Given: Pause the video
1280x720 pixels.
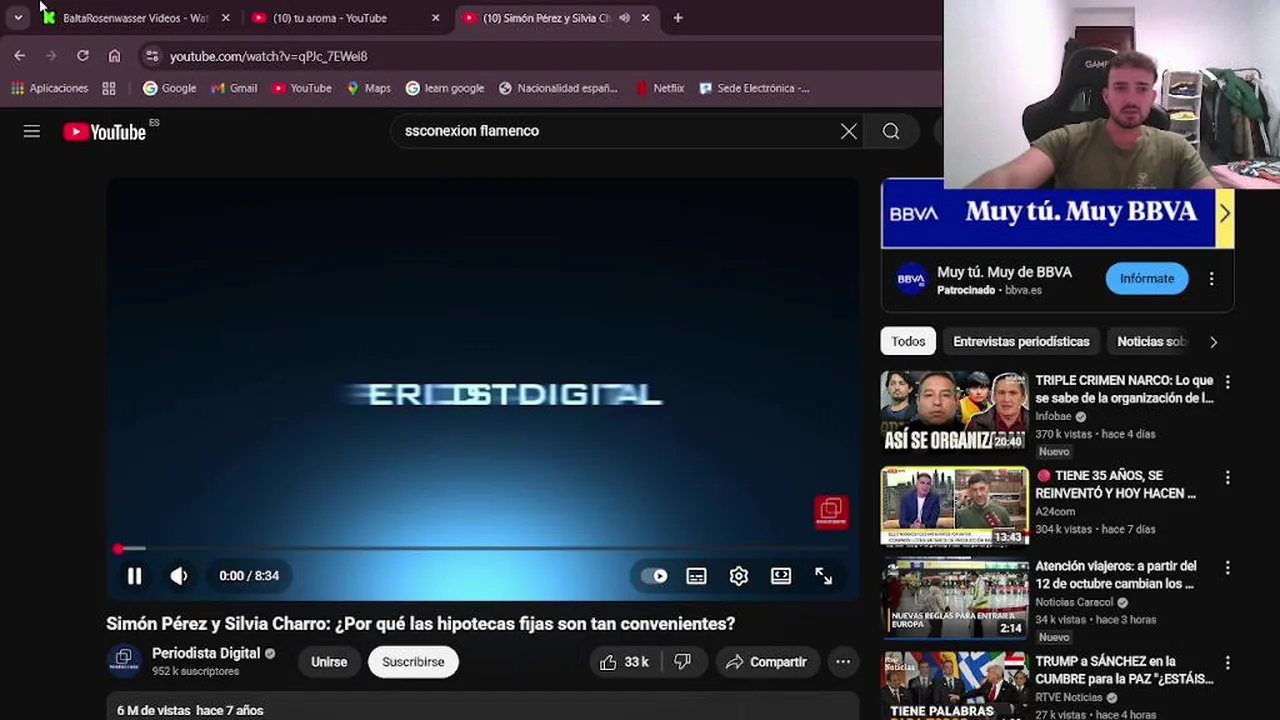Looking at the screenshot, I should click(x=134, y=576).
